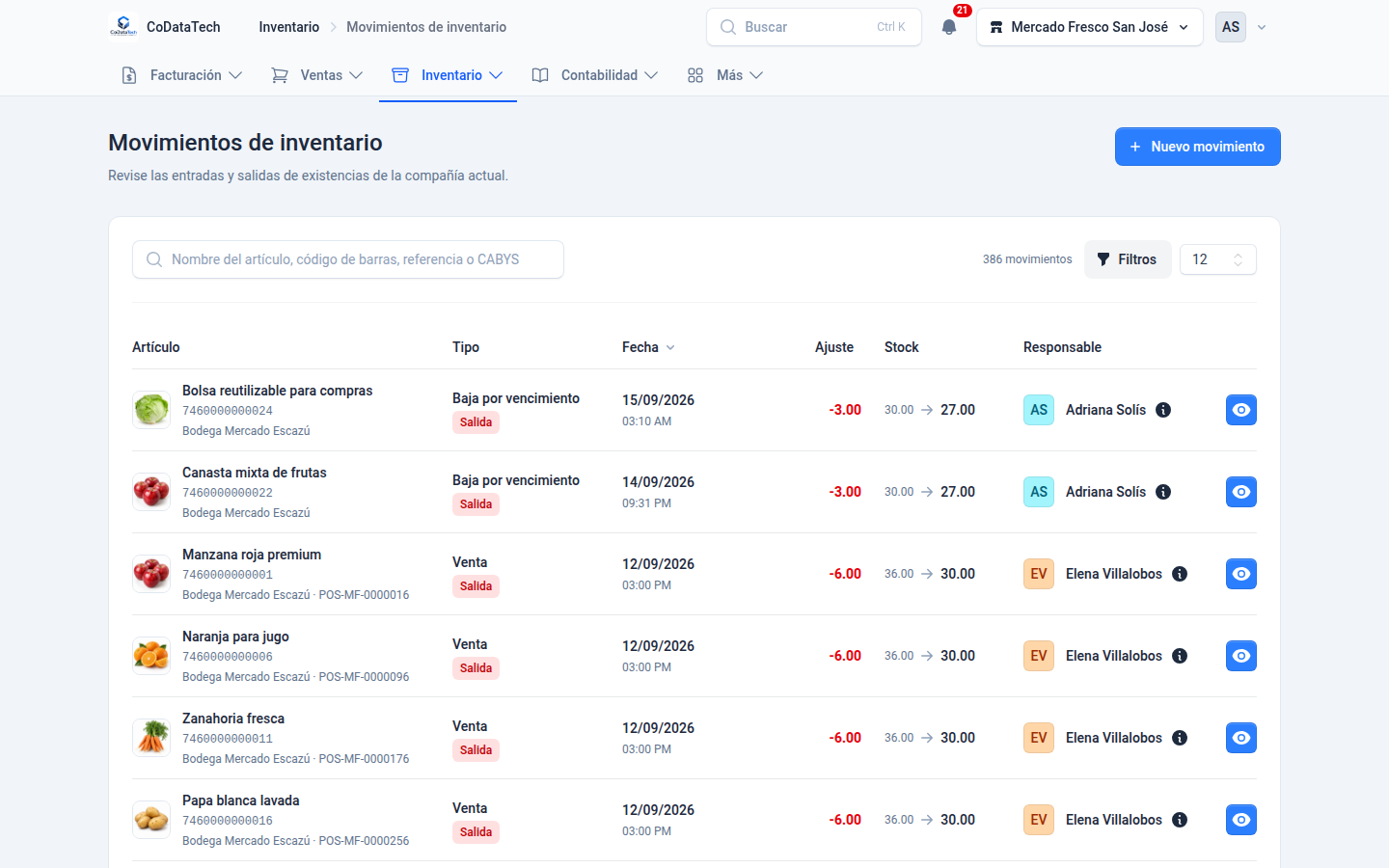View details of Canasta mixta de frutas movement

[1241, 492]
